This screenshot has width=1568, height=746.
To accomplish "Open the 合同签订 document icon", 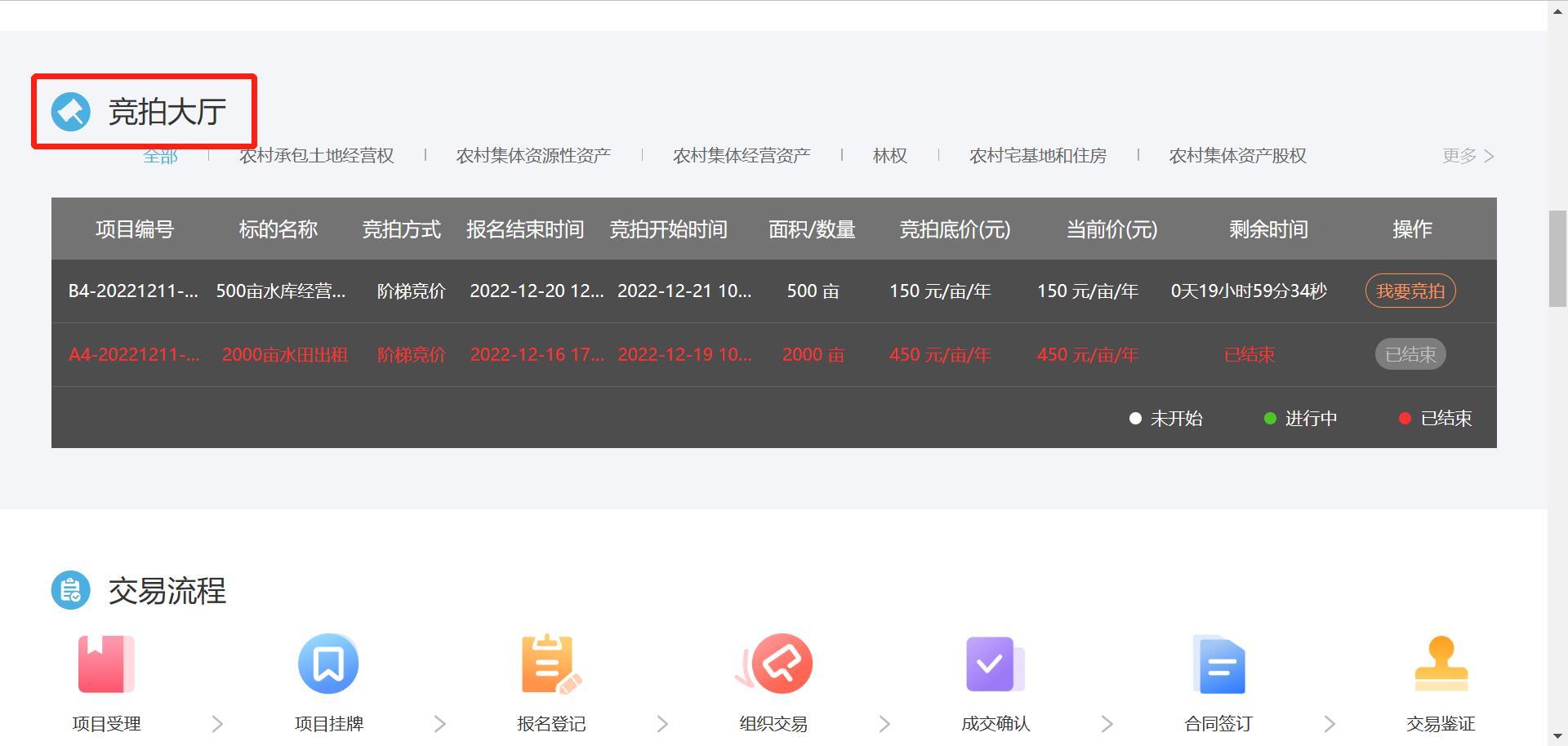I will pyautogui.click(x=1218, y=664).
